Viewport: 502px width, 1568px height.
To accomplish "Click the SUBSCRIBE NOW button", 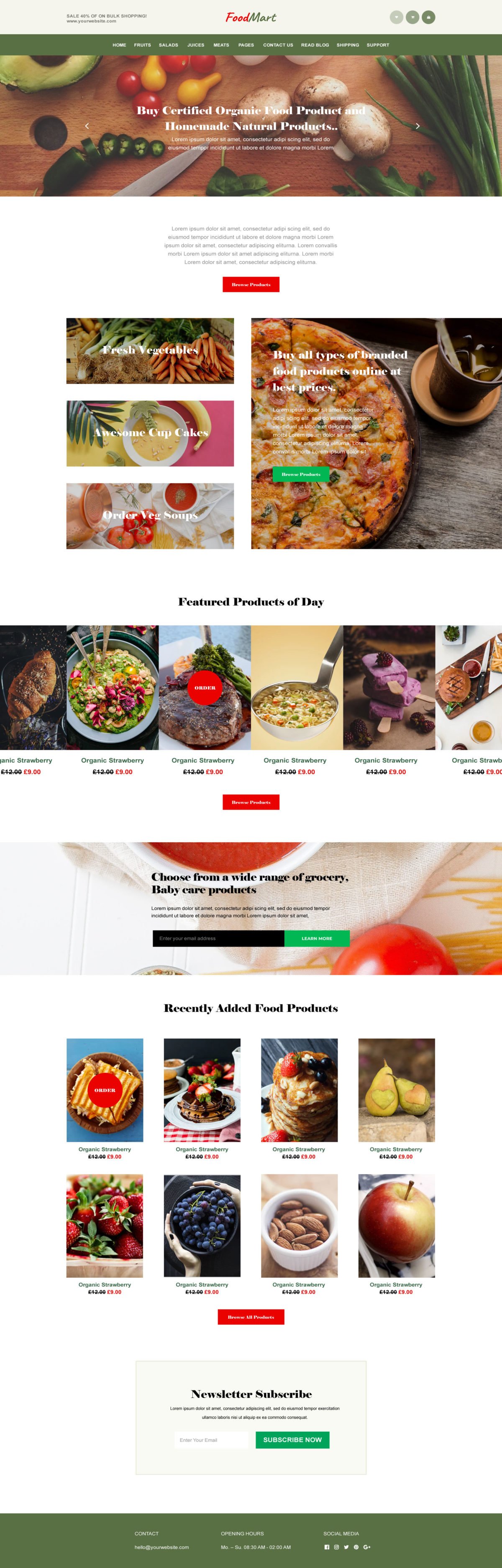I will tap(292, 1440).
